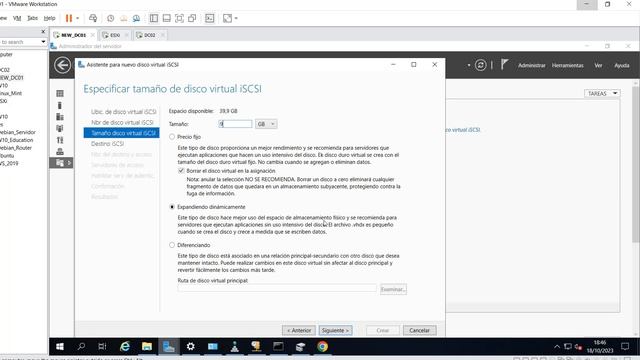
Task: Click the Tamaño size input field
Action: [x=236, y=124]
